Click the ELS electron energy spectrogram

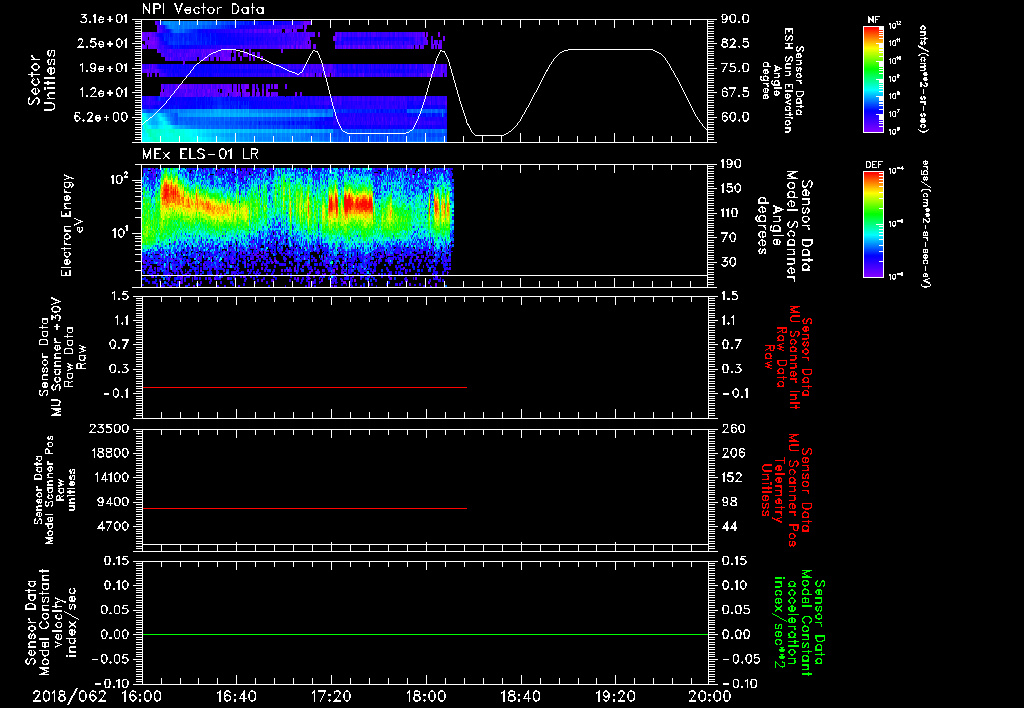[x=297, y=227]
